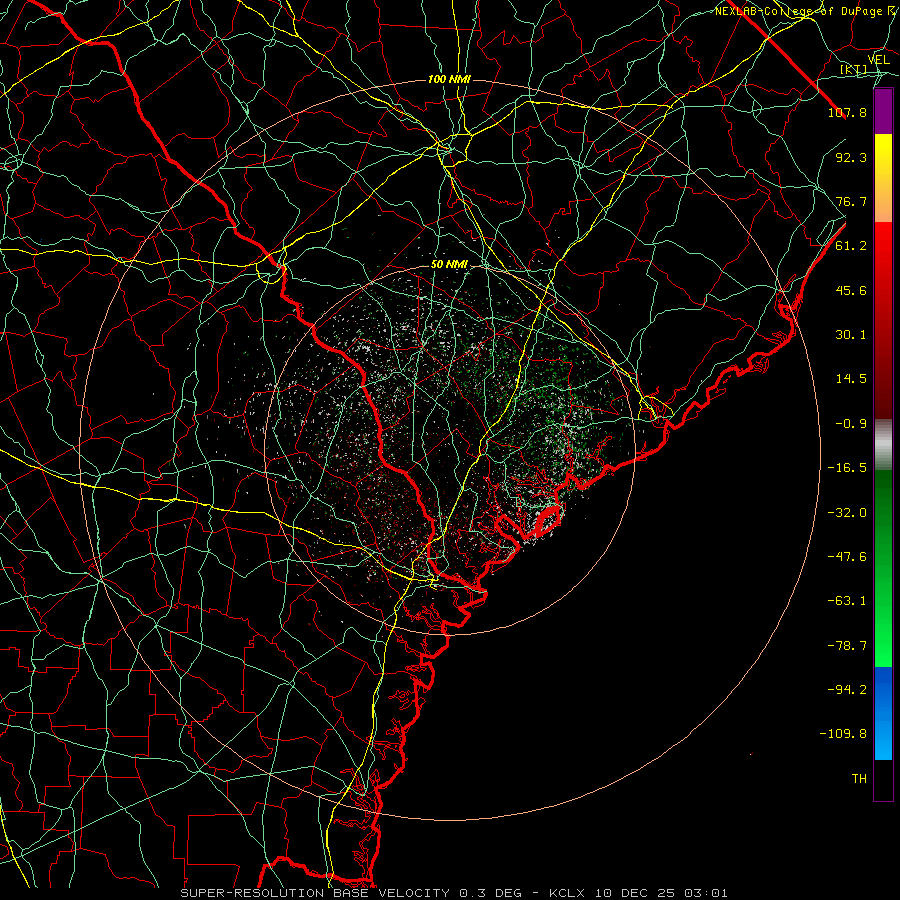Viewport: 900px width, 900px height.
Task: Select the -0.9 velocity scale value
Action: tap(851, 424)
